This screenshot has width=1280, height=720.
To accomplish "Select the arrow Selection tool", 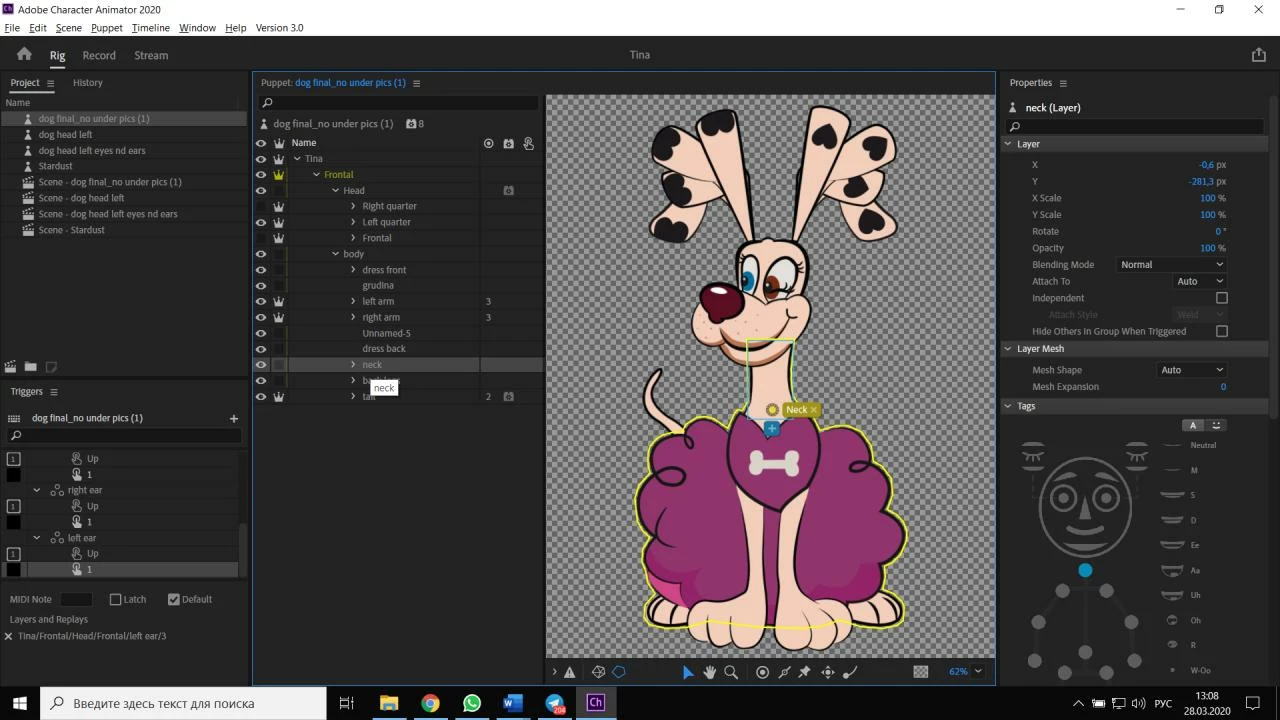I will point(687,672).
